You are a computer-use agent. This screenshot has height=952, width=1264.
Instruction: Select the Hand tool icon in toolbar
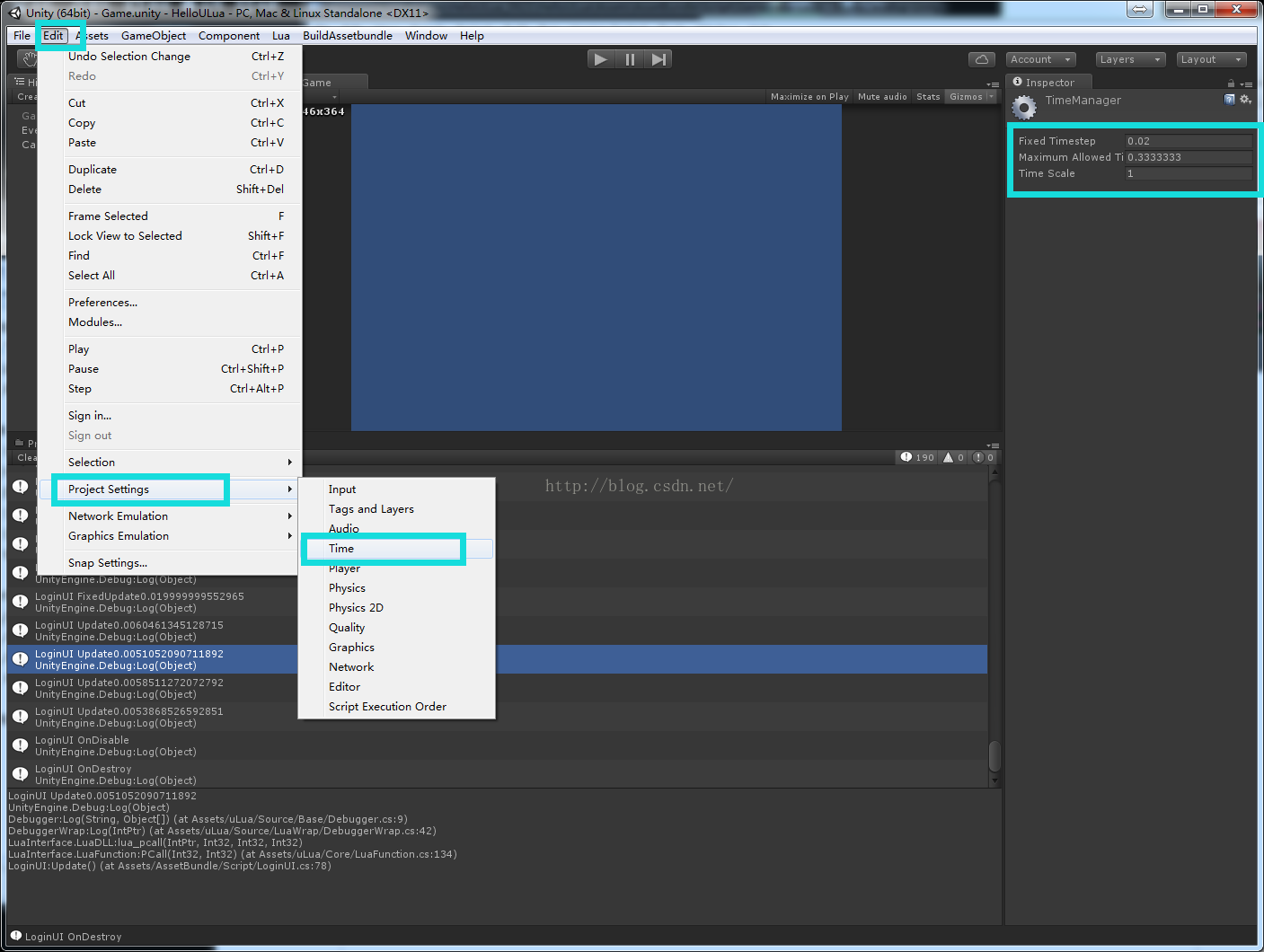pos(29,59)
